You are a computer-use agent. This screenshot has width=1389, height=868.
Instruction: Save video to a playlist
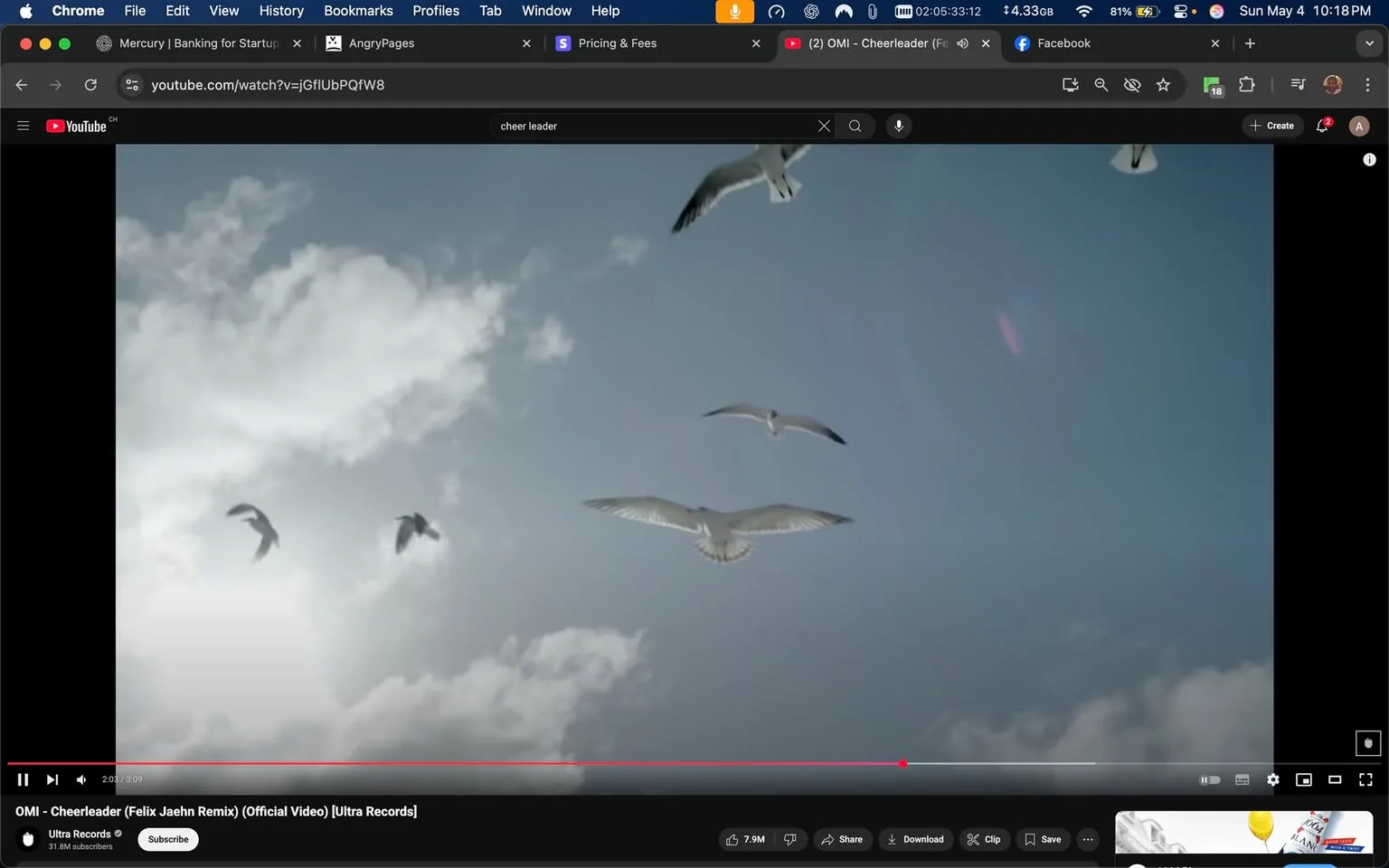[x=1043, y=839]
